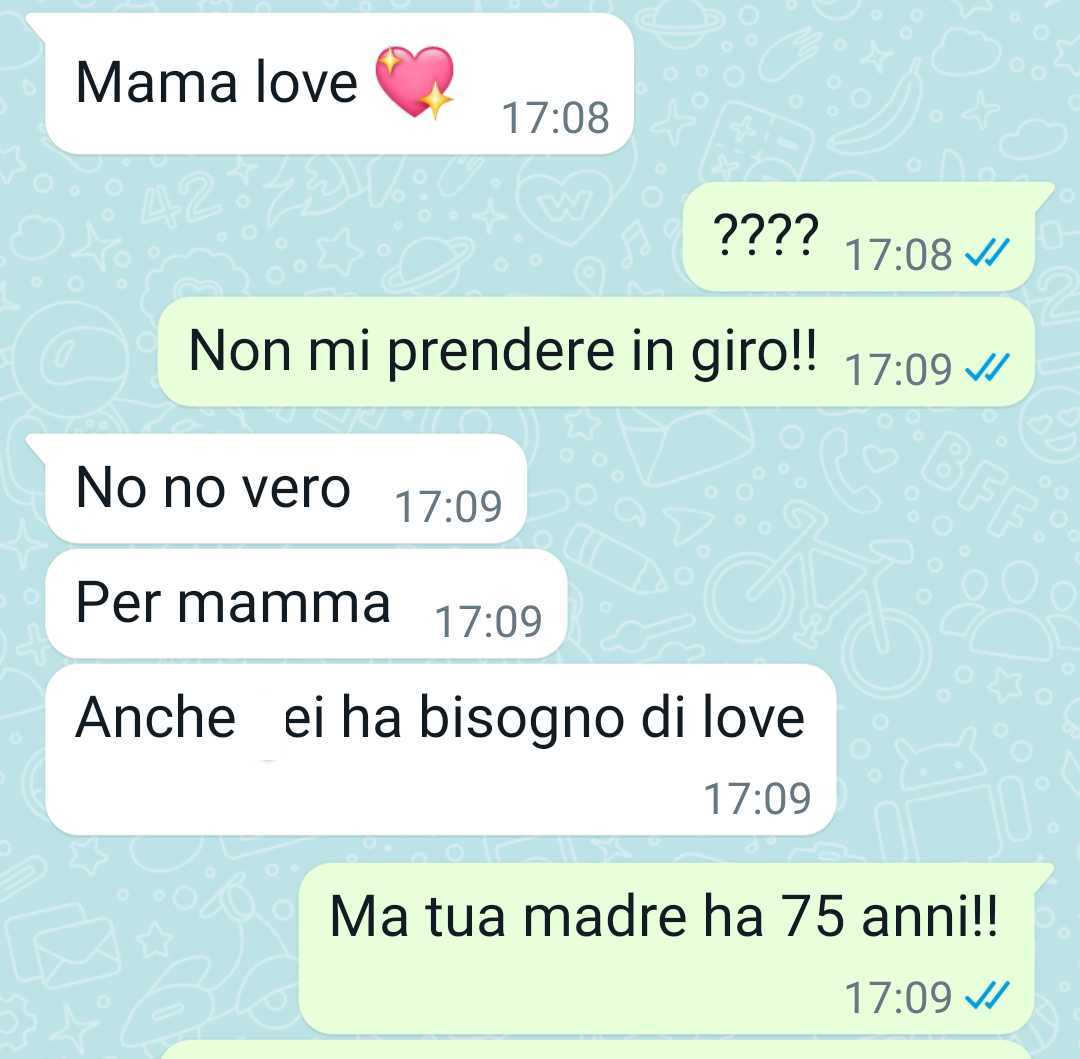The height and width of the screenshot is (1059, 1080).
Task: Tap the 17:08 timestamp beside ????
Action: [x=898, y=255]
